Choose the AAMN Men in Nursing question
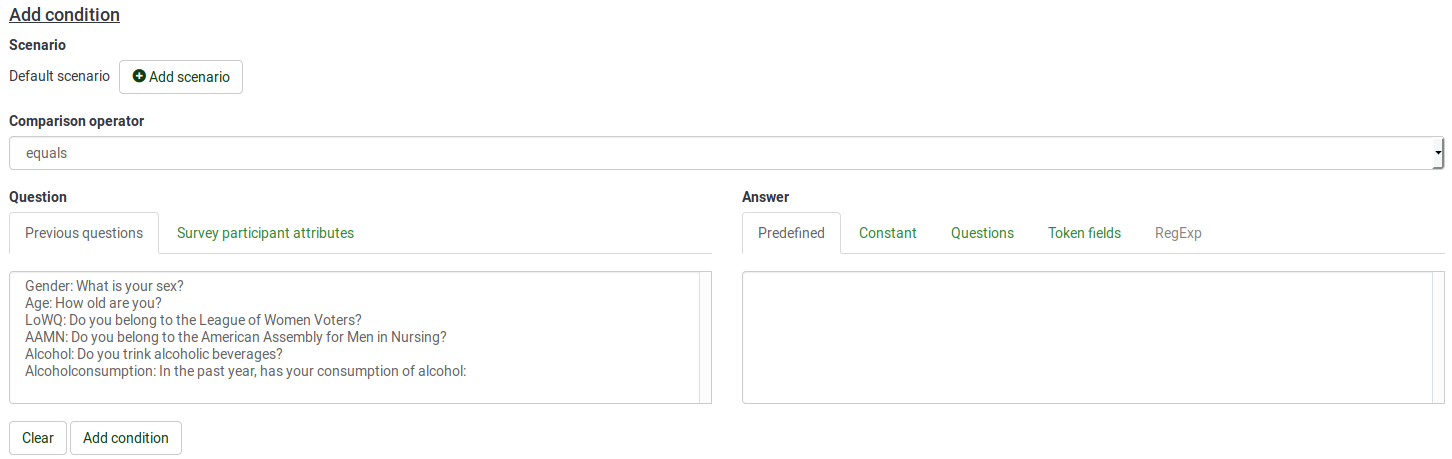Viewport: 1452px width, 459px height. (235, 337)
